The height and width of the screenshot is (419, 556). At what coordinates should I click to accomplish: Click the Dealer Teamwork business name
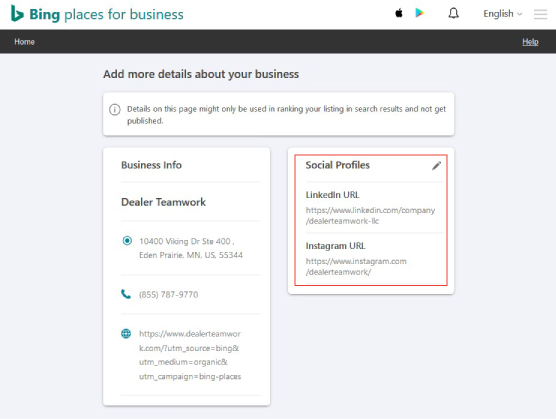[x=163, y=202]
